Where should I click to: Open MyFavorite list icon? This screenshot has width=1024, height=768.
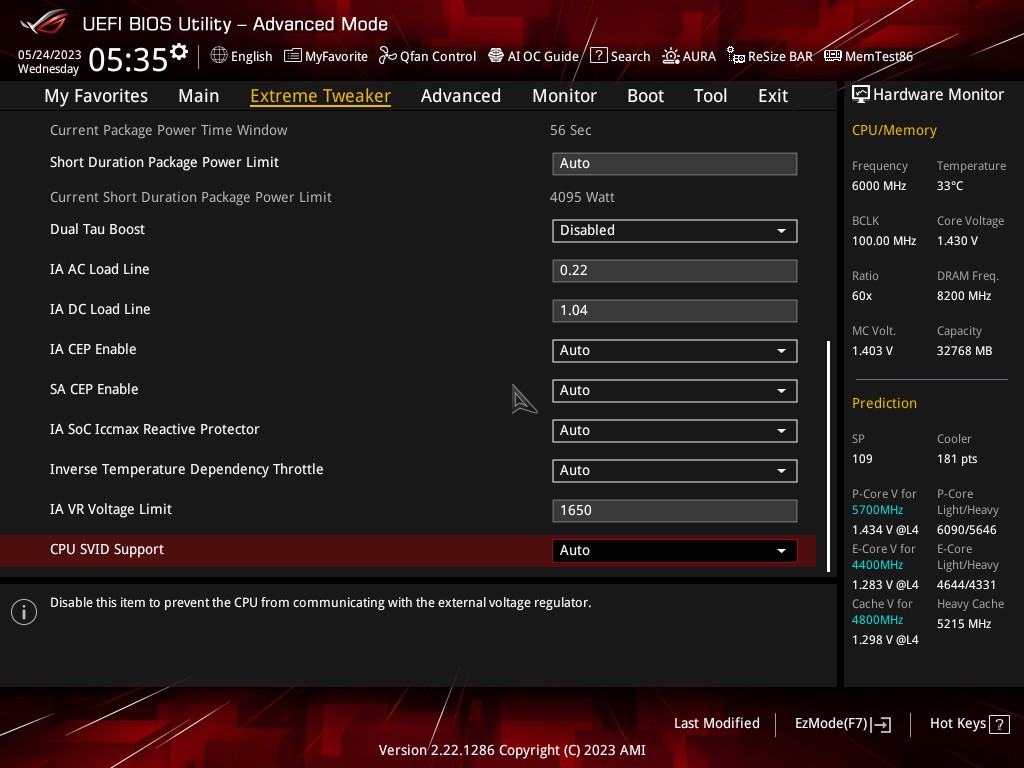pyautogui.click(x=293, y=56)
